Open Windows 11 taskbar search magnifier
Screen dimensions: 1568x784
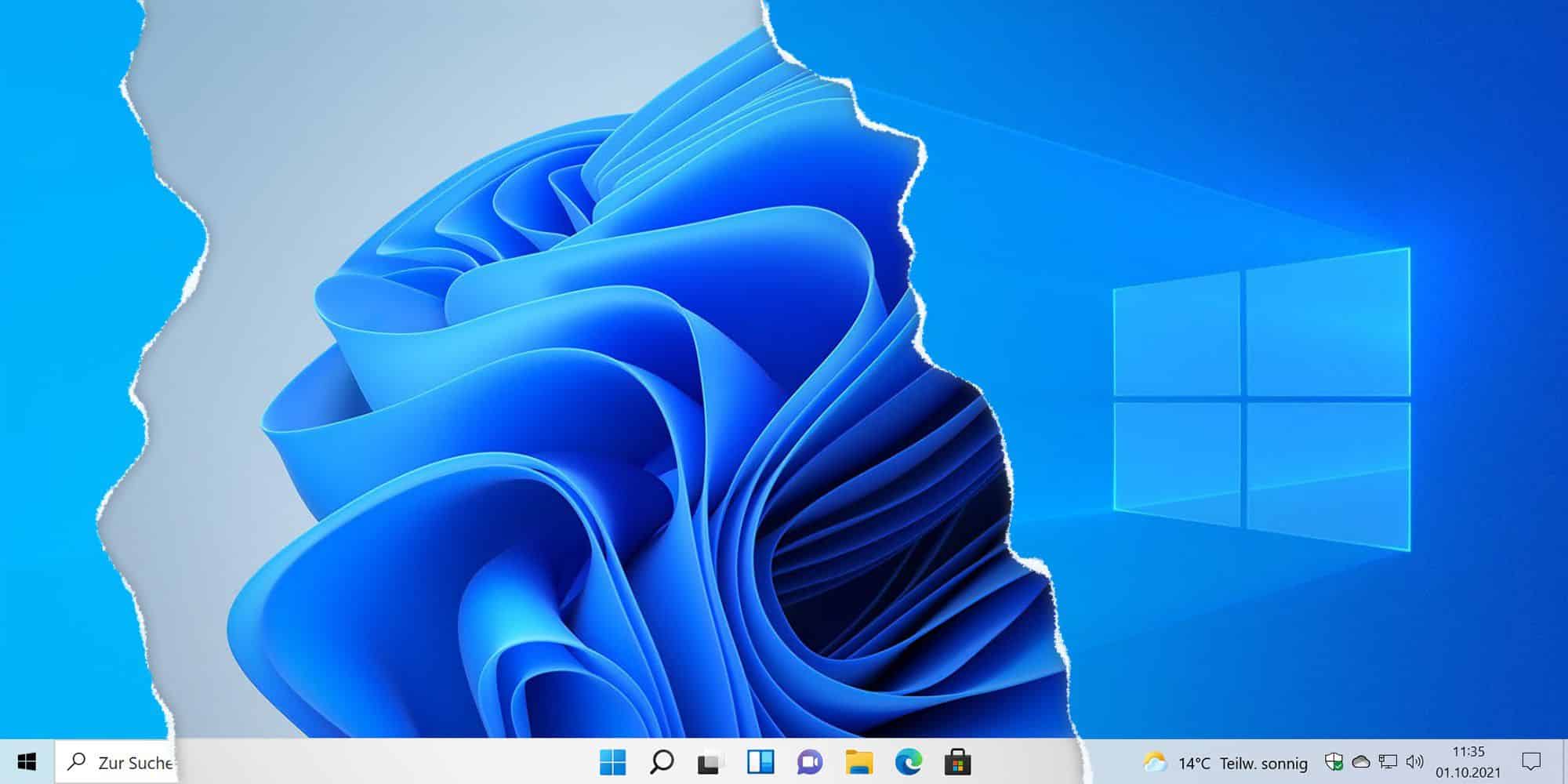pyautogui.click(x=662, y=762)
